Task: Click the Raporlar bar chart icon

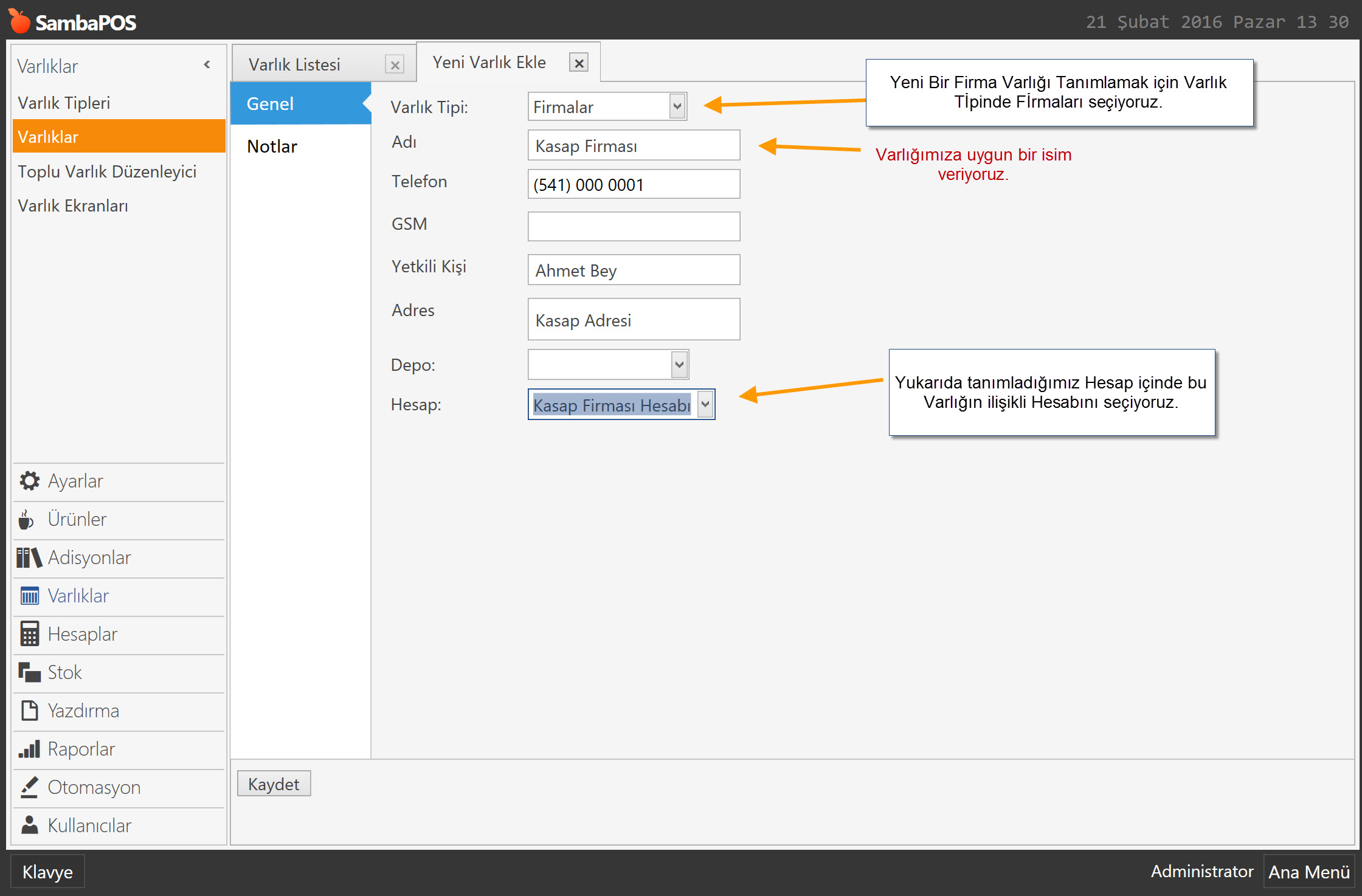Action: (29, 749)
